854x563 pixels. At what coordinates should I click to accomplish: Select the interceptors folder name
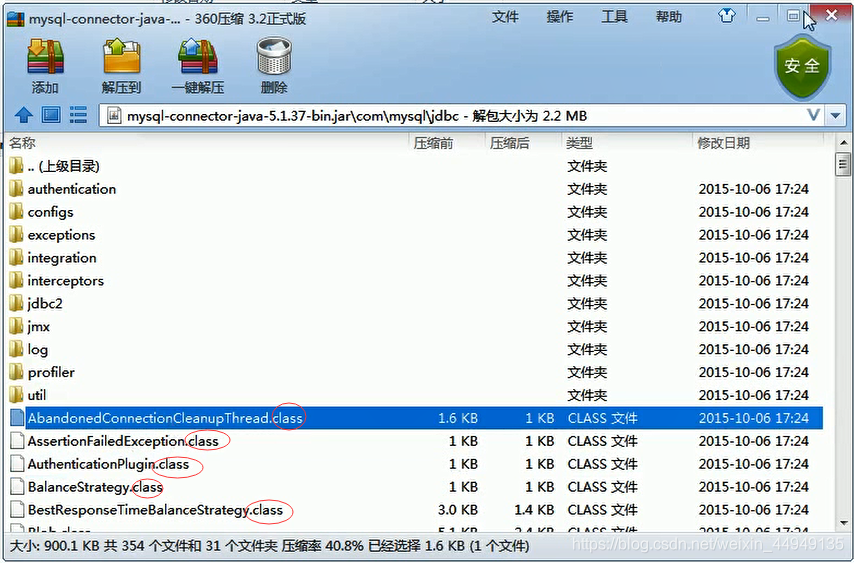tap(66, 280)
